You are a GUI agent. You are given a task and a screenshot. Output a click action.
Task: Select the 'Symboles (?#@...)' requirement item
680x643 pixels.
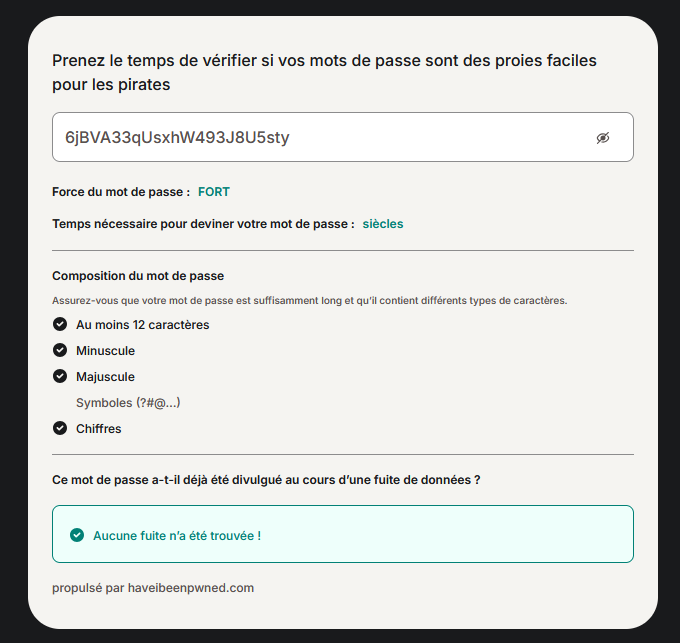pos(128,403)
